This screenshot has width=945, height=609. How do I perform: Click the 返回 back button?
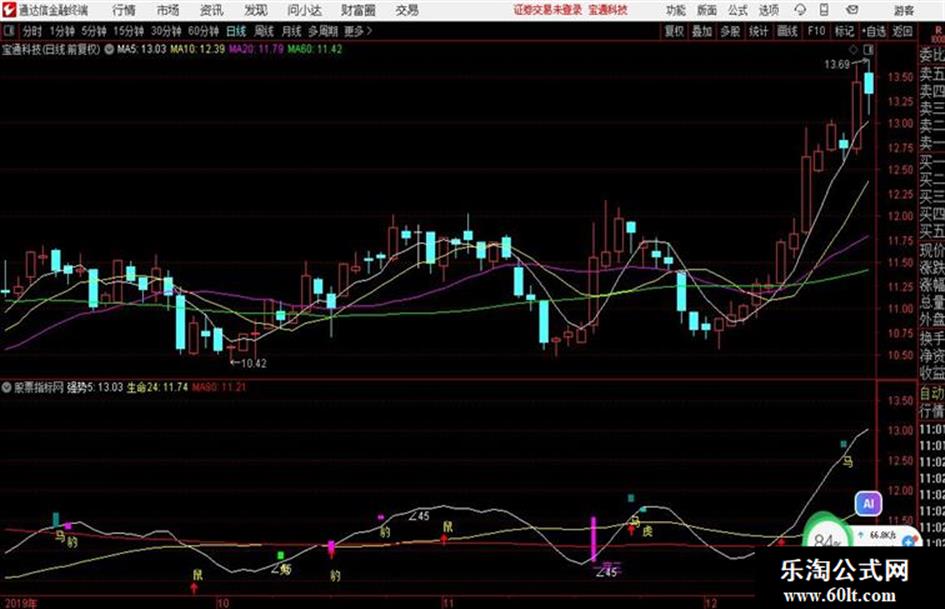(x=902, y=31)
